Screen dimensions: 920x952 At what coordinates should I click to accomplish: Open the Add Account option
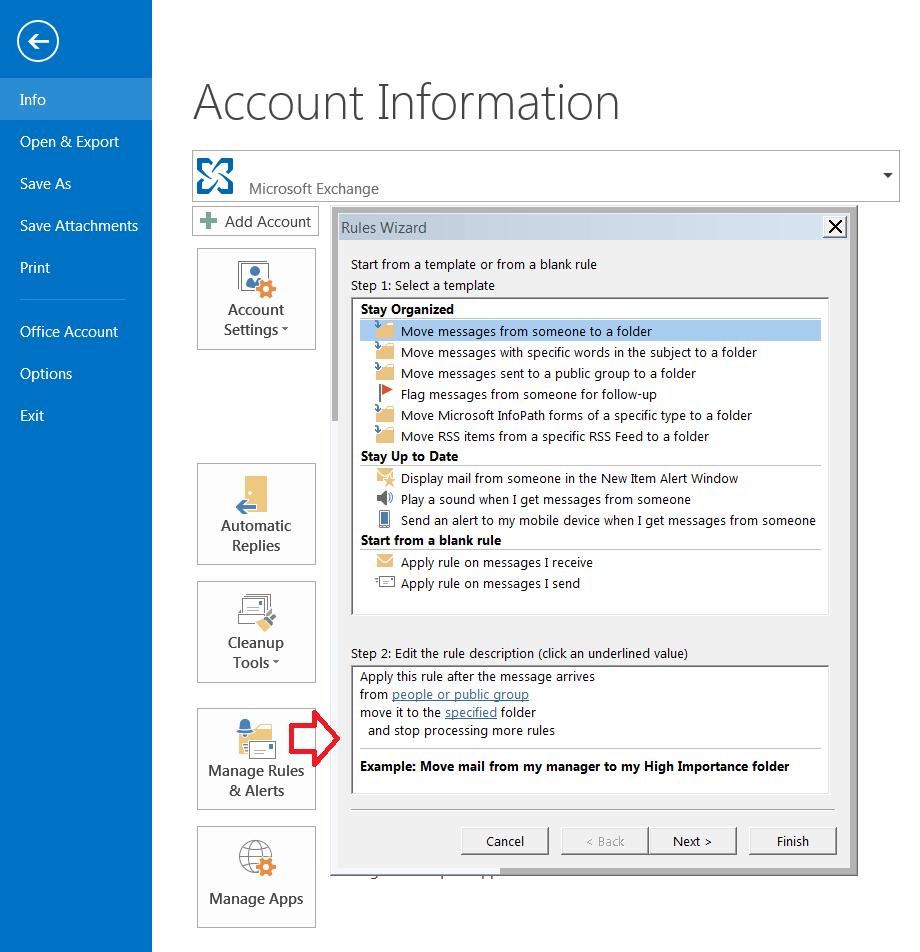coord(255,221)
